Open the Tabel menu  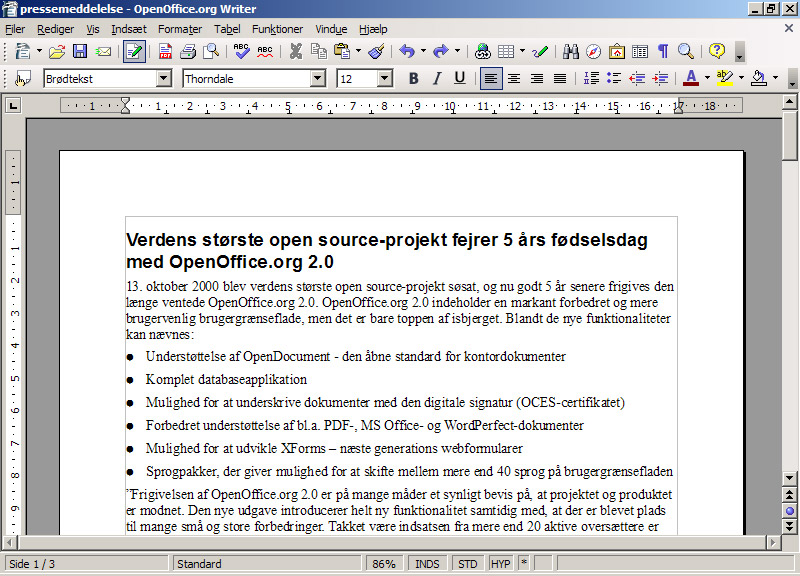(227, 29)
